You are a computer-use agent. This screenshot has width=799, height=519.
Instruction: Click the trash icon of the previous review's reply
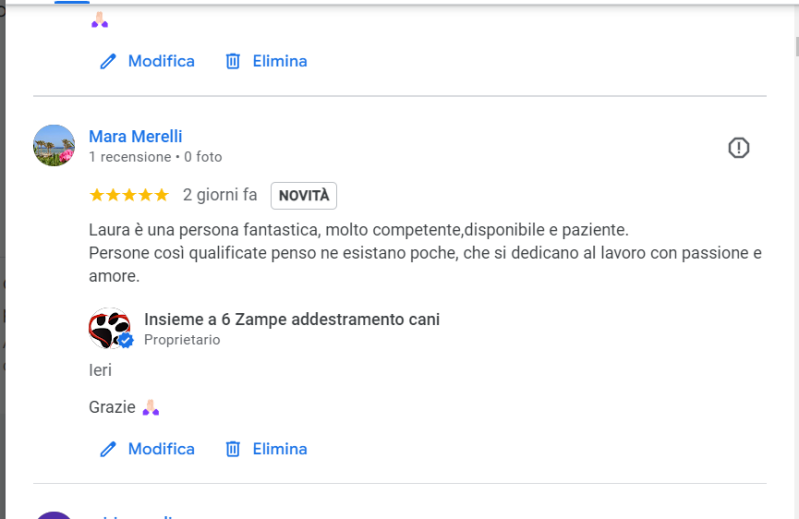233,61
